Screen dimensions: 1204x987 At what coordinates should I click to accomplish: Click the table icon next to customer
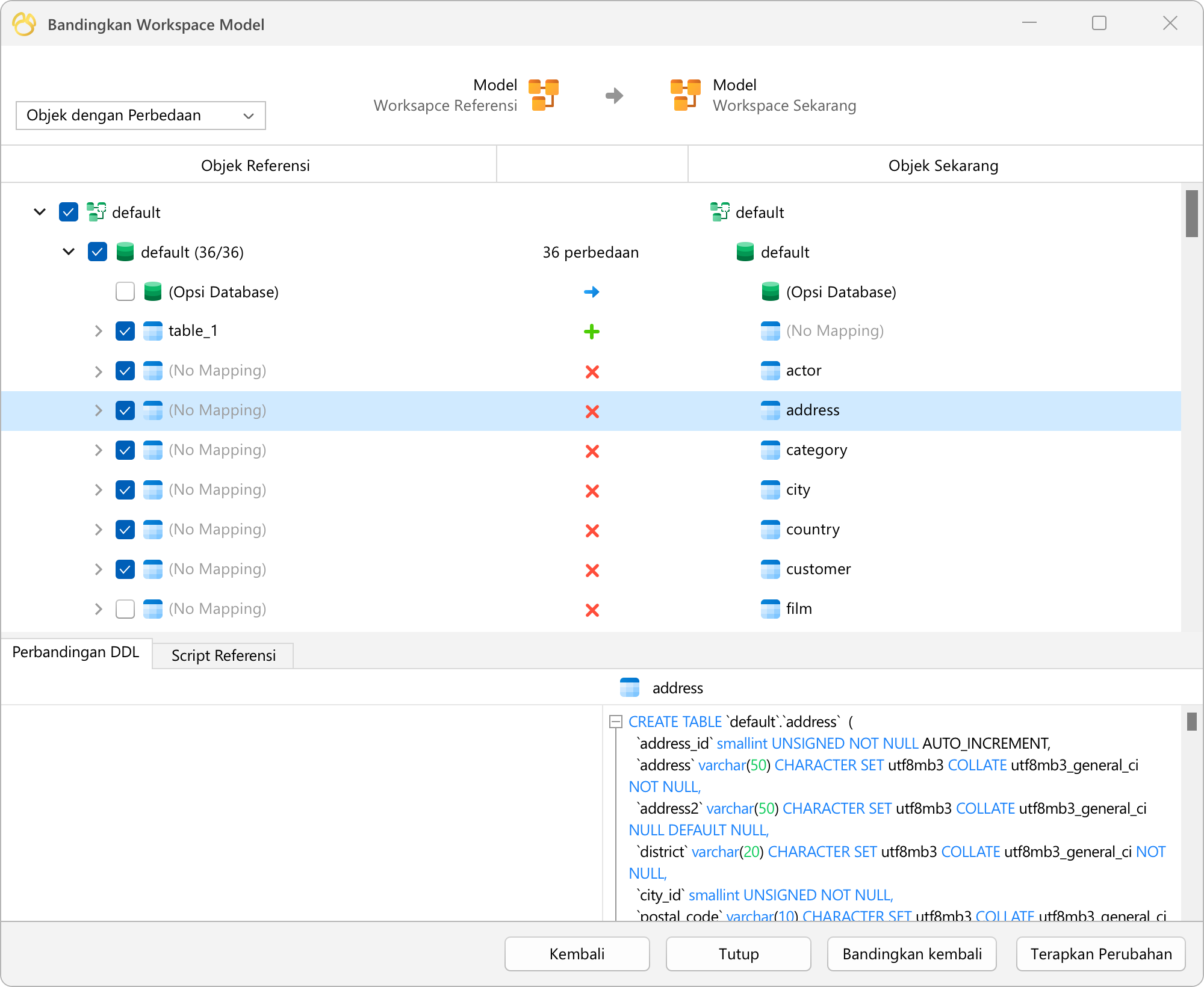pyautogui.click(x=771, y=569)
